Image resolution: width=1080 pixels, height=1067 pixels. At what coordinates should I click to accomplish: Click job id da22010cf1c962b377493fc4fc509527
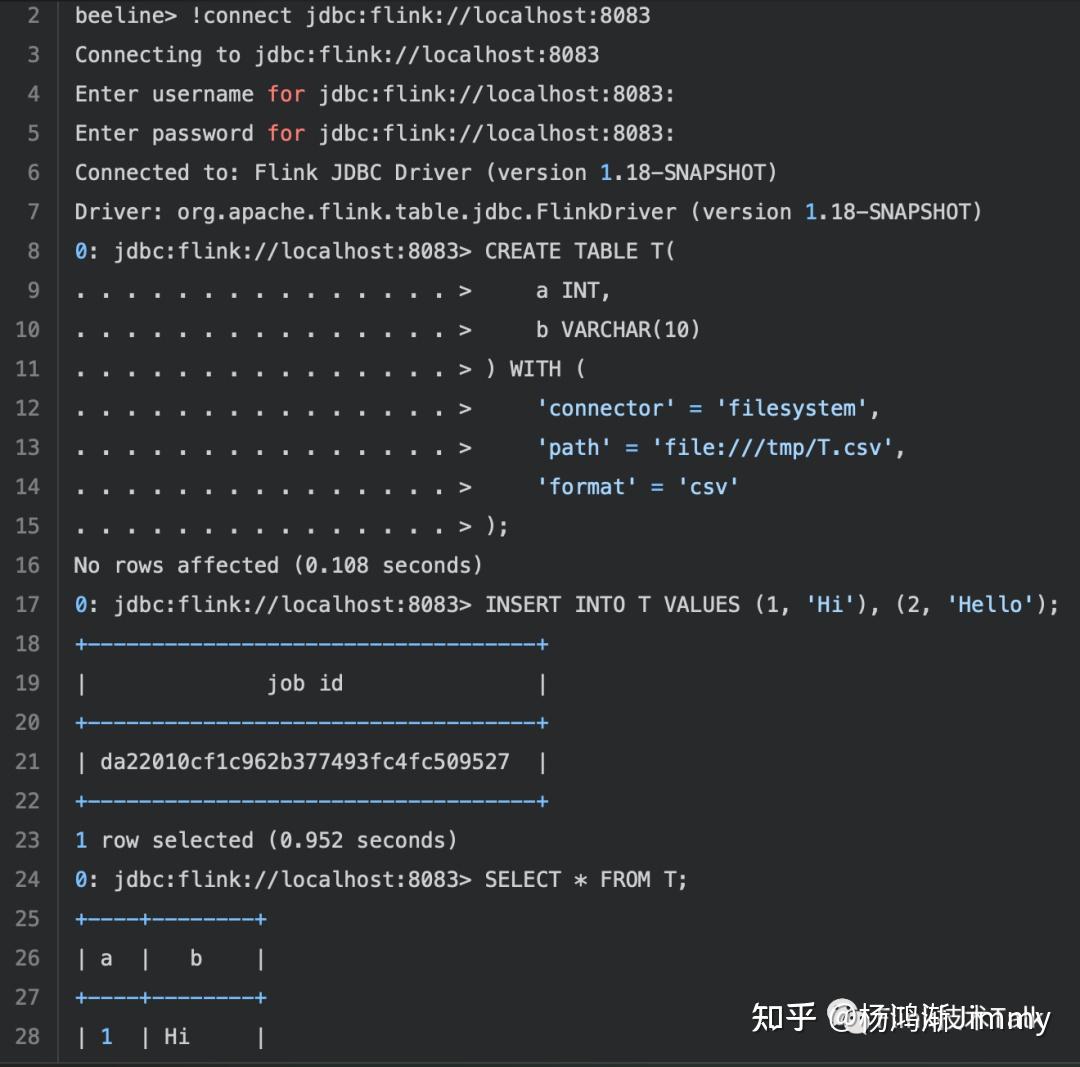point(304,761)
